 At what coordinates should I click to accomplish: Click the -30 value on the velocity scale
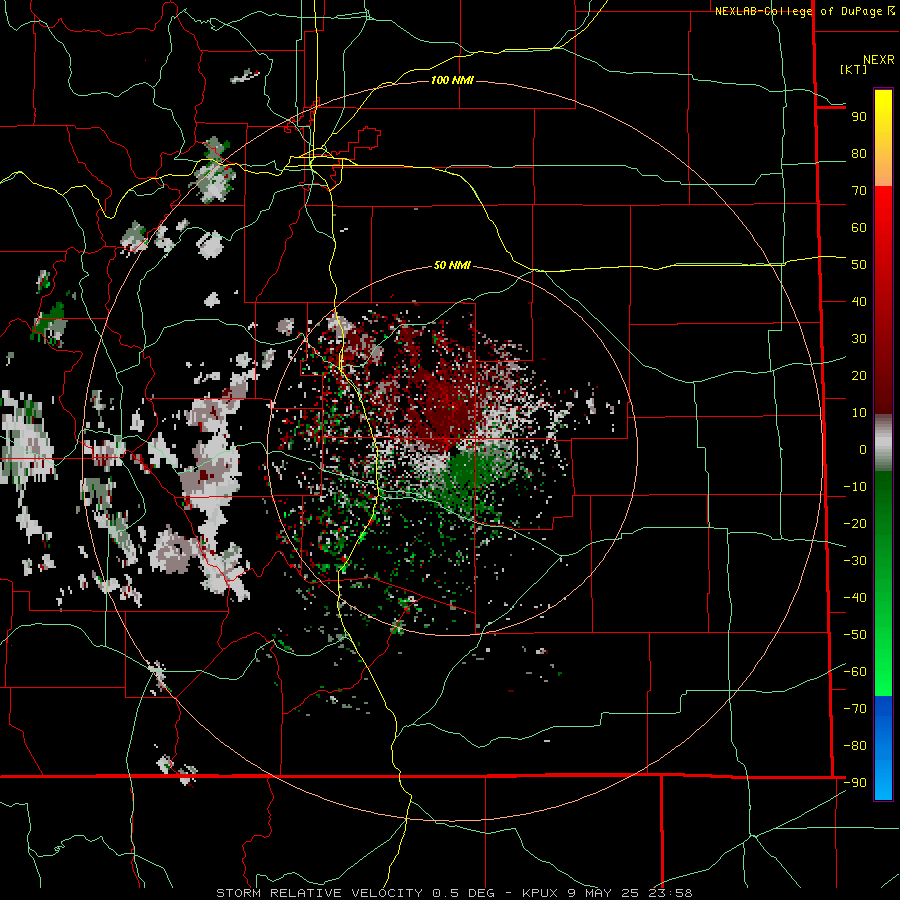(855, 561)
